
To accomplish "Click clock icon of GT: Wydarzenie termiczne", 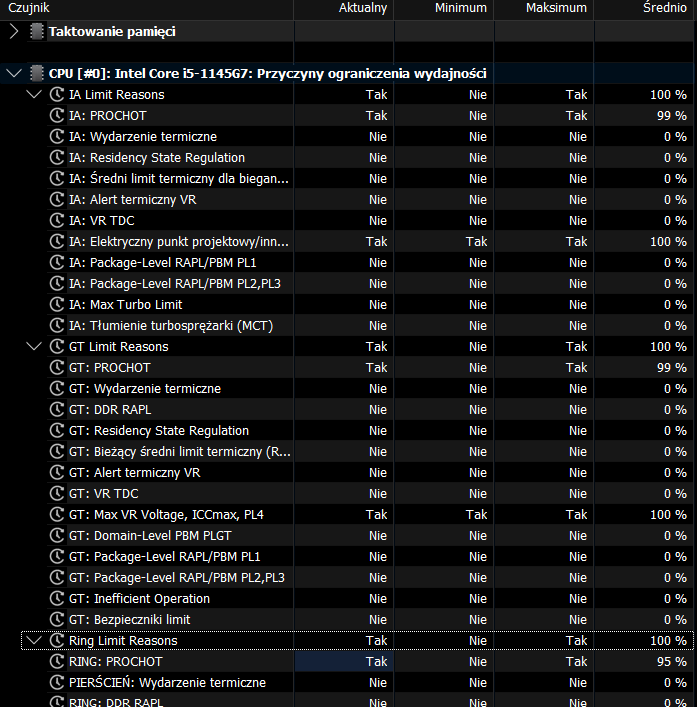I will (x=57, y=389).
